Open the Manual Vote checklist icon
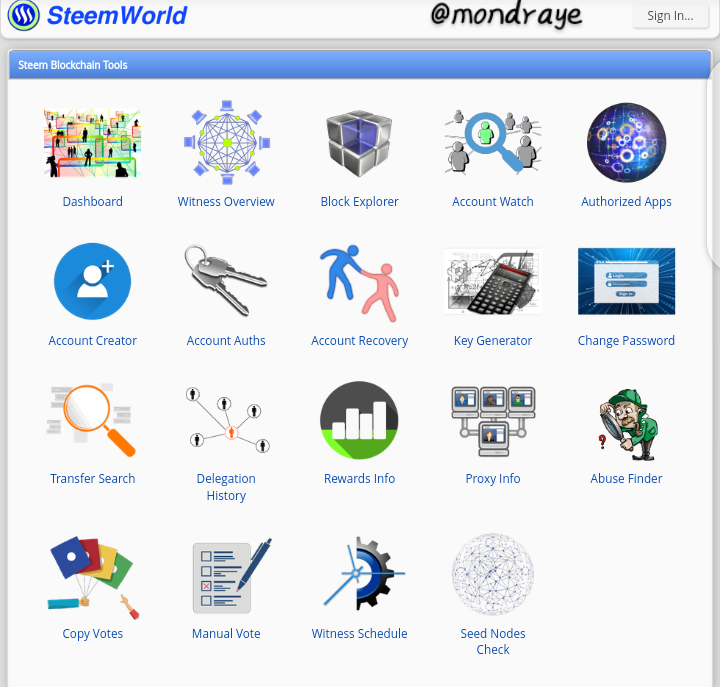 point(232,576)
